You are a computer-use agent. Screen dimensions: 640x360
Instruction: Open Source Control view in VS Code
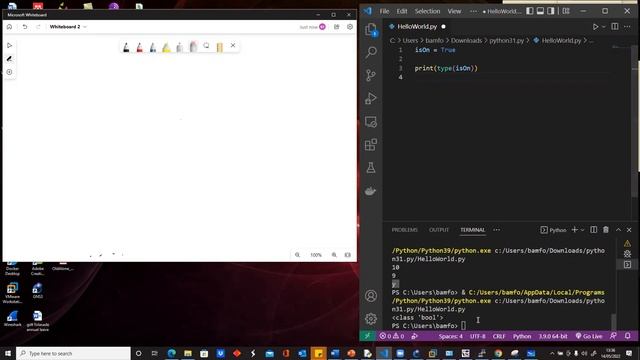371,75
